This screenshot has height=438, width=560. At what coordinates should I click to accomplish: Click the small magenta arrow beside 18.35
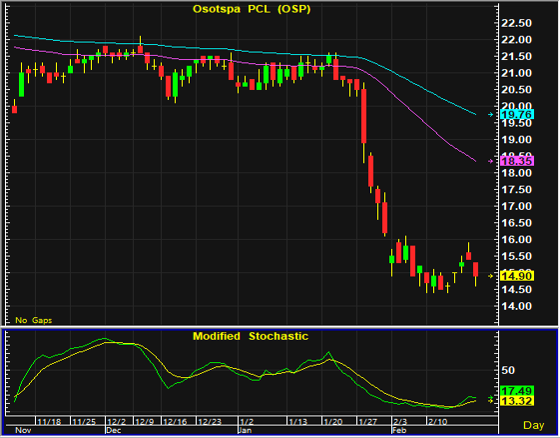pos(491,161)
